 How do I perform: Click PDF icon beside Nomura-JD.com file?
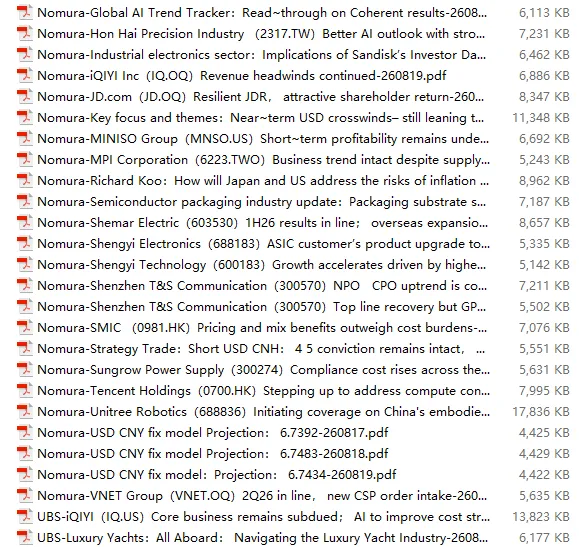(25, 97)
